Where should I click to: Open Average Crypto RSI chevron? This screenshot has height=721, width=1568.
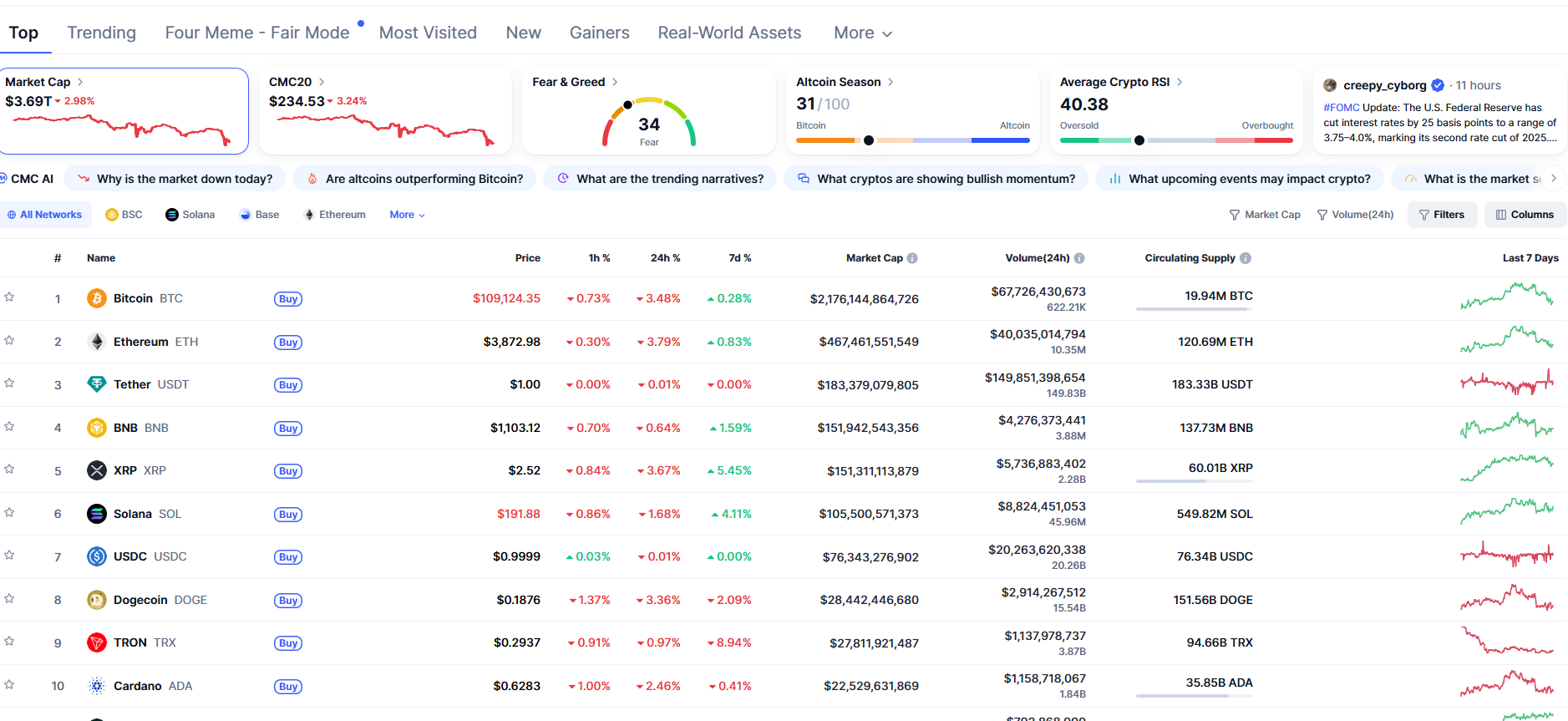[1180, 82]
